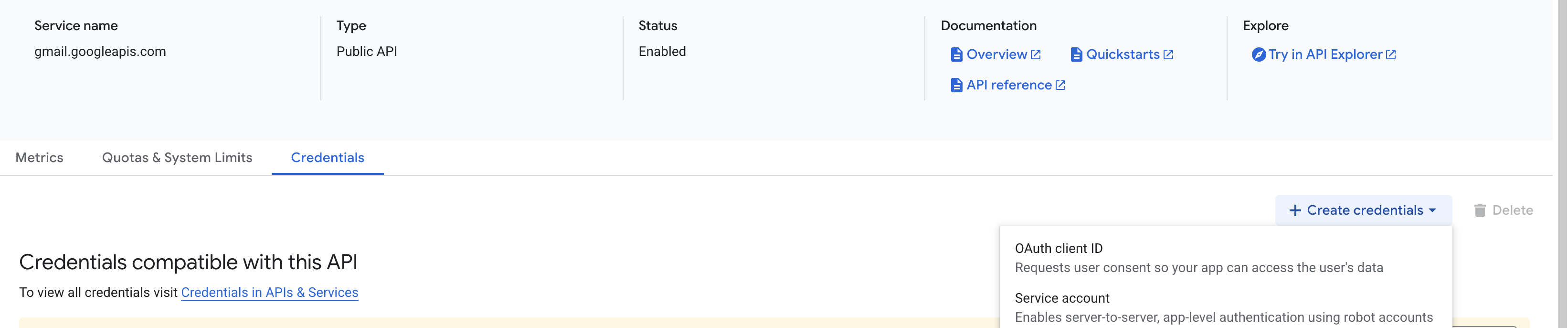Open the Quotas & System Limits tab
The height and width of the screenshot is (328, 1568).
(177, 158)
